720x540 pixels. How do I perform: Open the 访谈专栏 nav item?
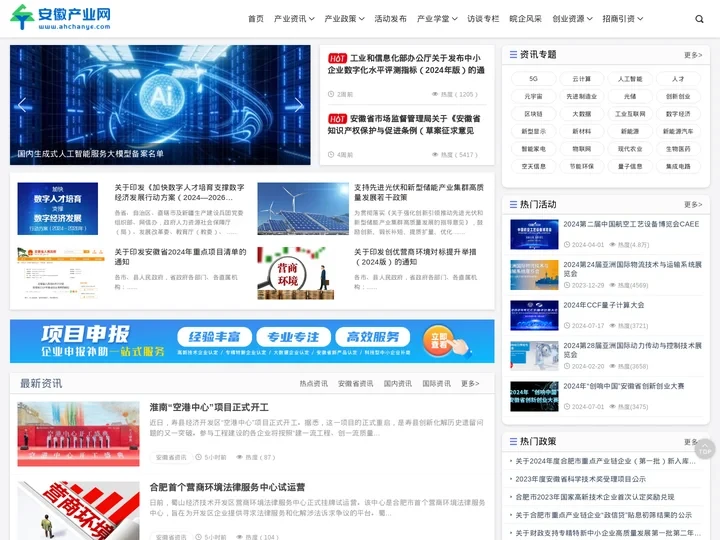point(483,19)
